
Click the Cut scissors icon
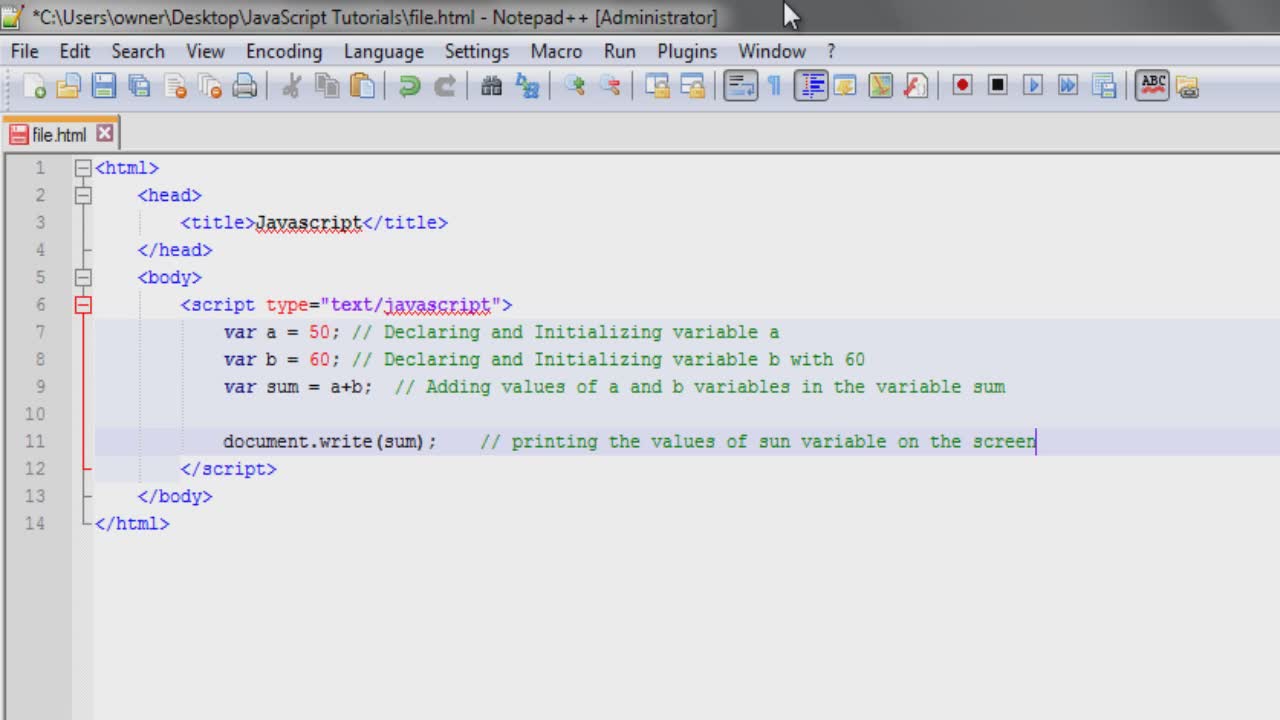[x=291, y=86]
